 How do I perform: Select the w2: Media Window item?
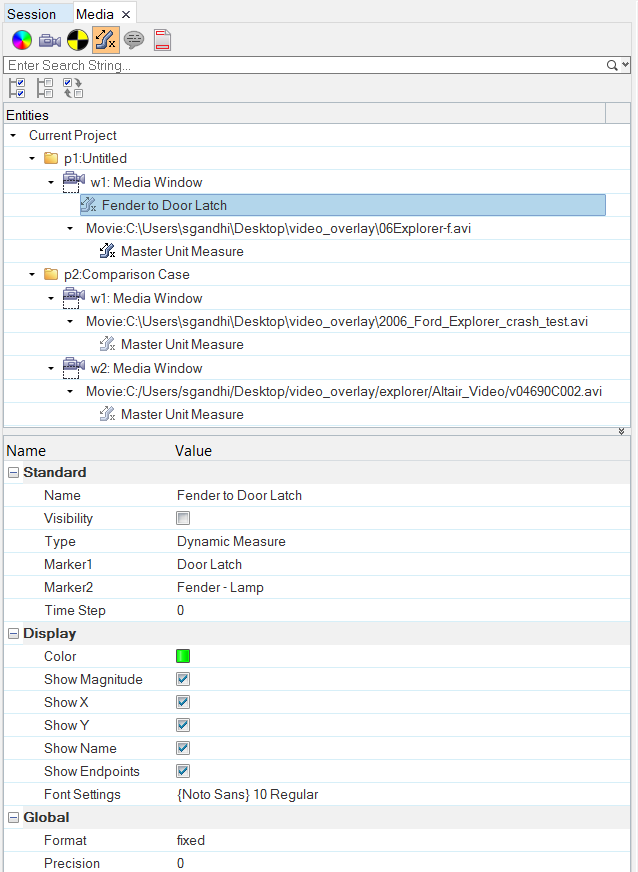[146, 368]
